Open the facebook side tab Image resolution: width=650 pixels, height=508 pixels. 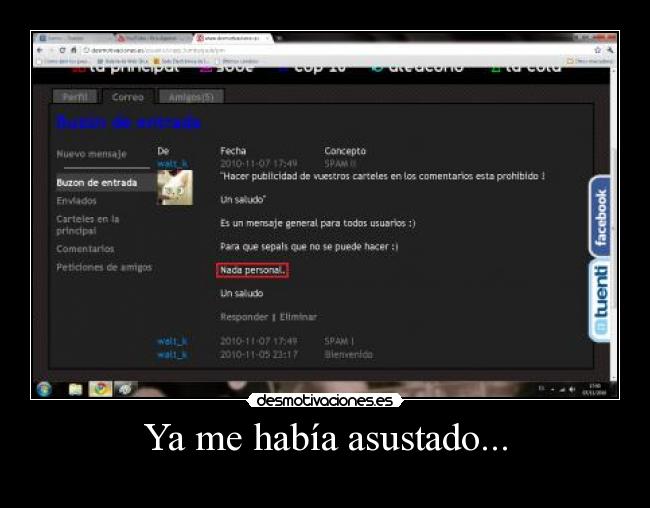coord(600,216)
